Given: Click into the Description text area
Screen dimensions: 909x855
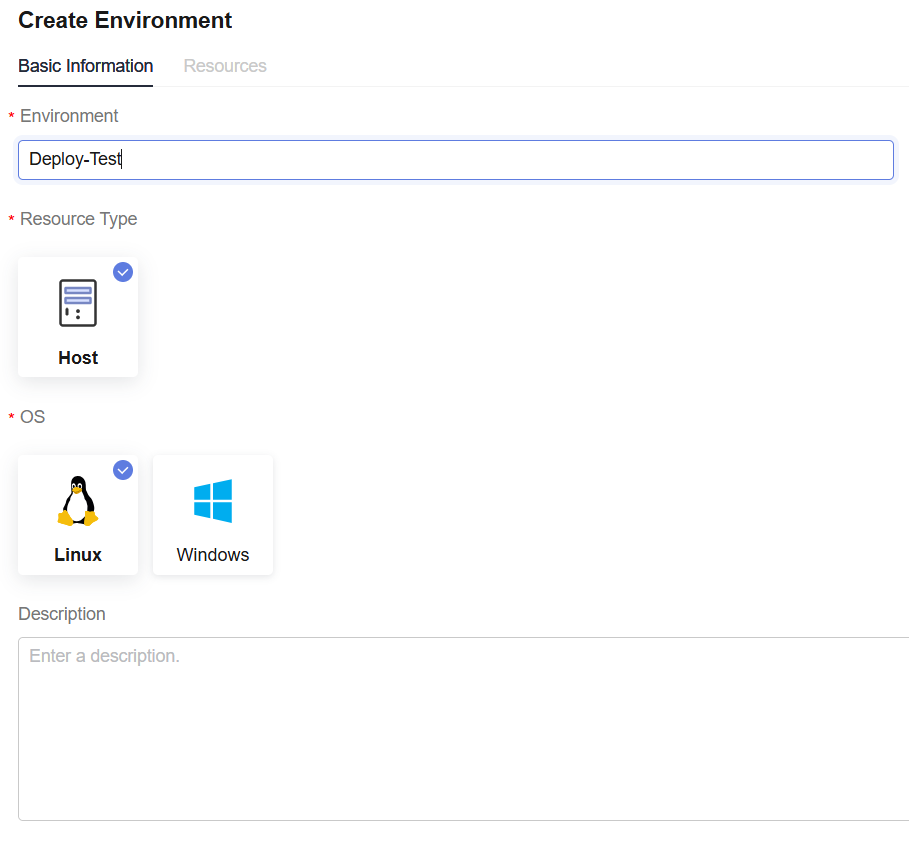Looking at the screenshot, I should [464, 729].
